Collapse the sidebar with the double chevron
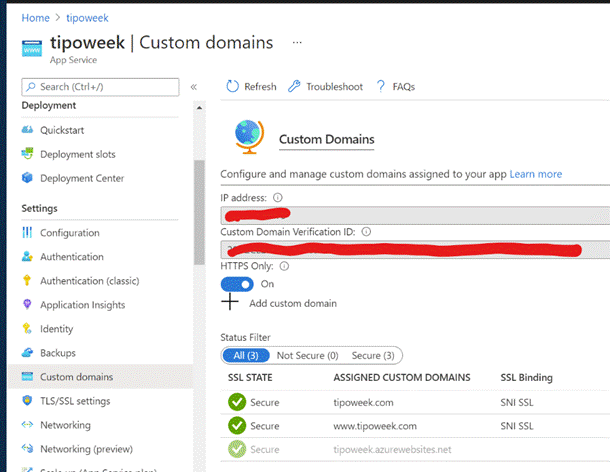 point(194,87)
